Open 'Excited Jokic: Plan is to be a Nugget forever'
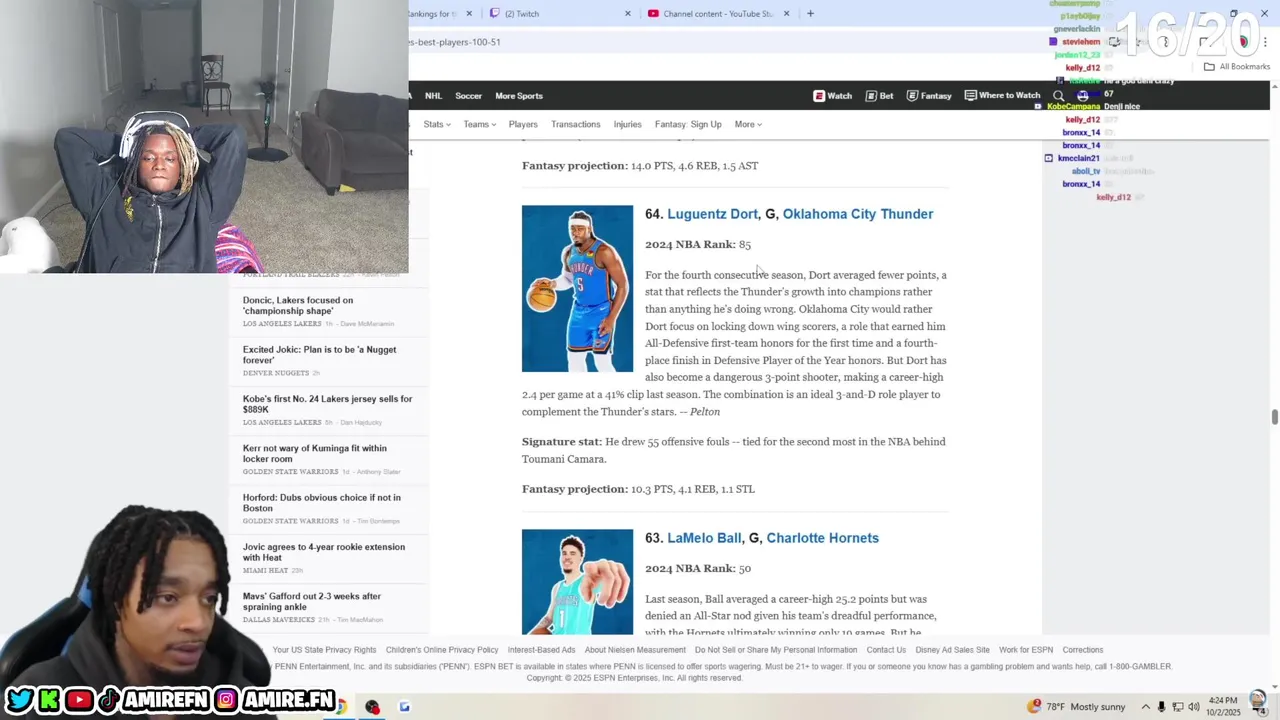 coord(319,355)
